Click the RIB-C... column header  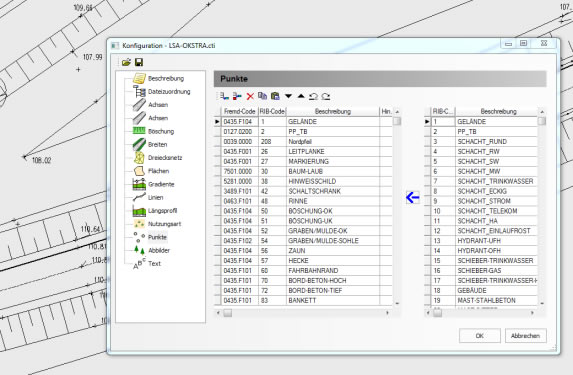point(442,111)
